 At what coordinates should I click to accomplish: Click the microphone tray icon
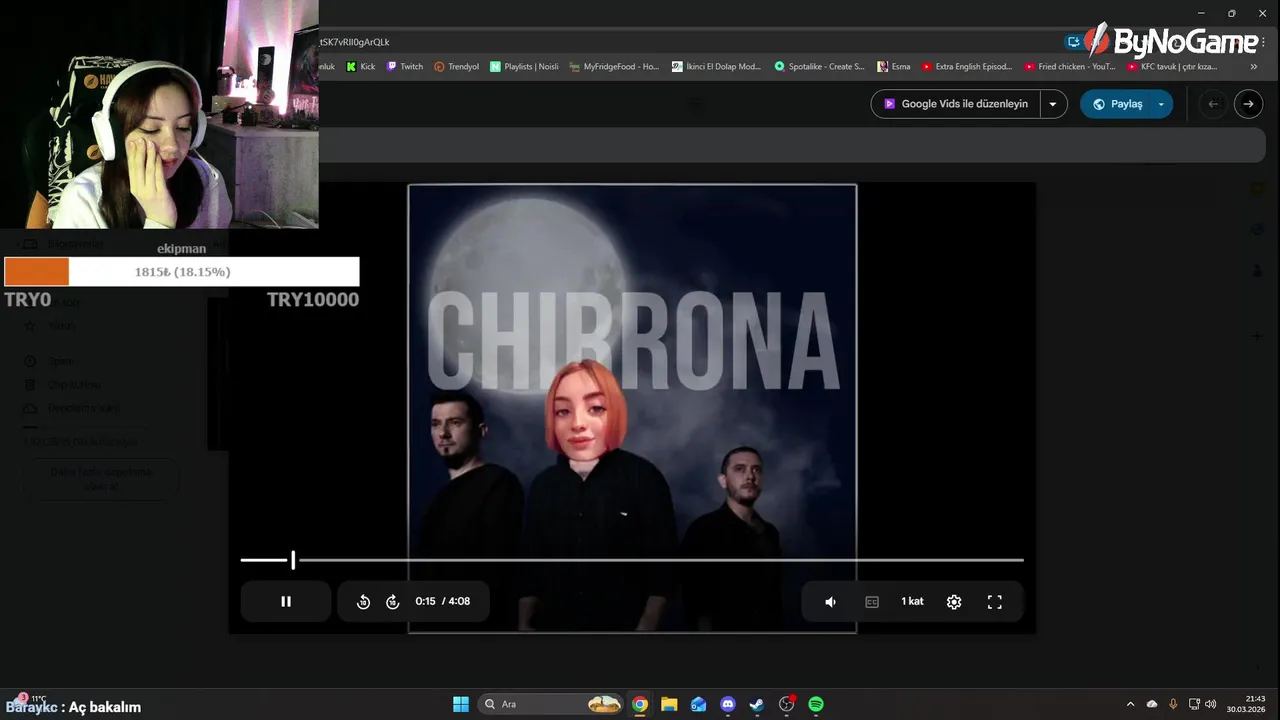click(x=1173, y=704)
